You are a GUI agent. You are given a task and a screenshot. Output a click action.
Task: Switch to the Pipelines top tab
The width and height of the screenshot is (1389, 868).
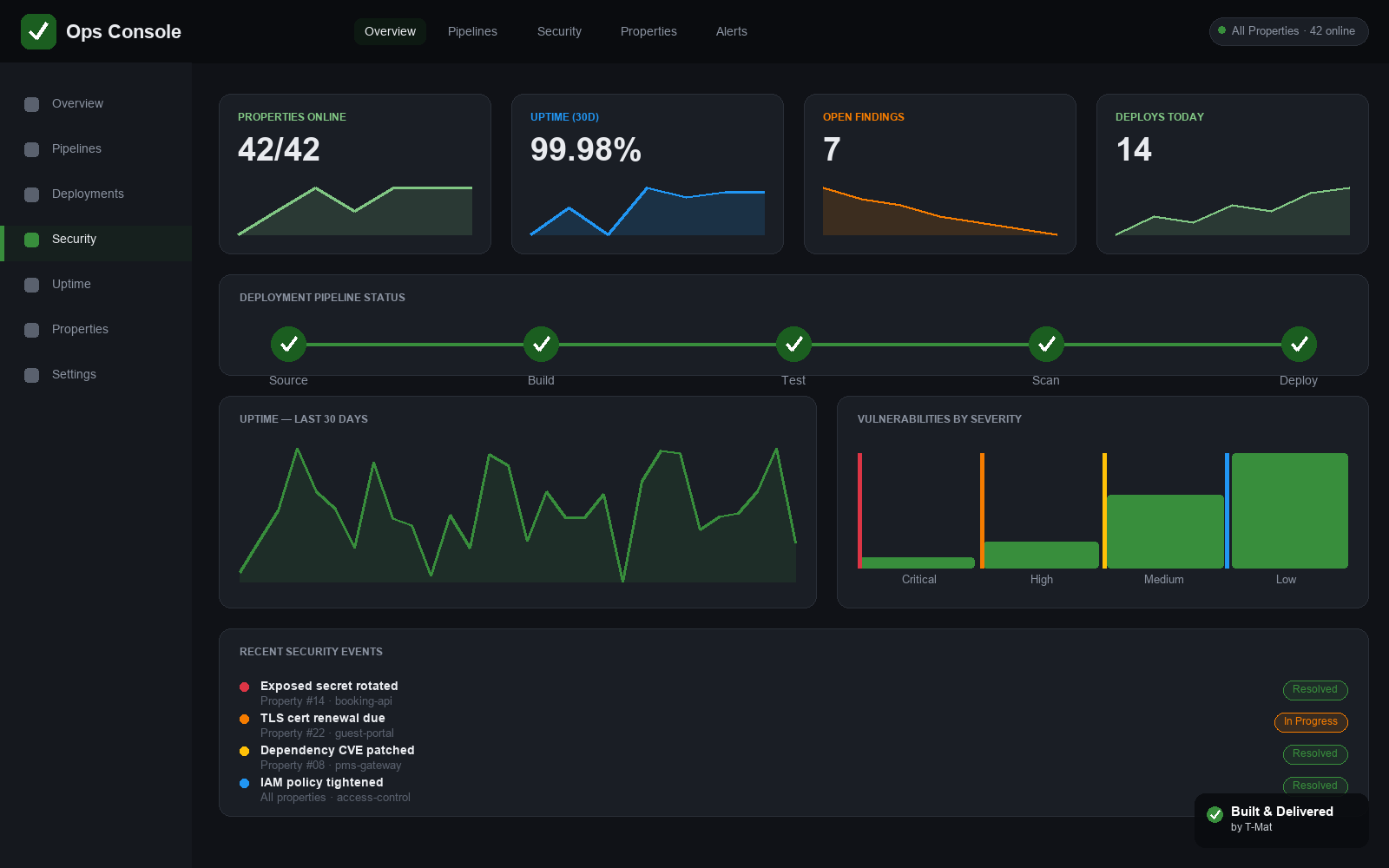[x=472, y=31]
